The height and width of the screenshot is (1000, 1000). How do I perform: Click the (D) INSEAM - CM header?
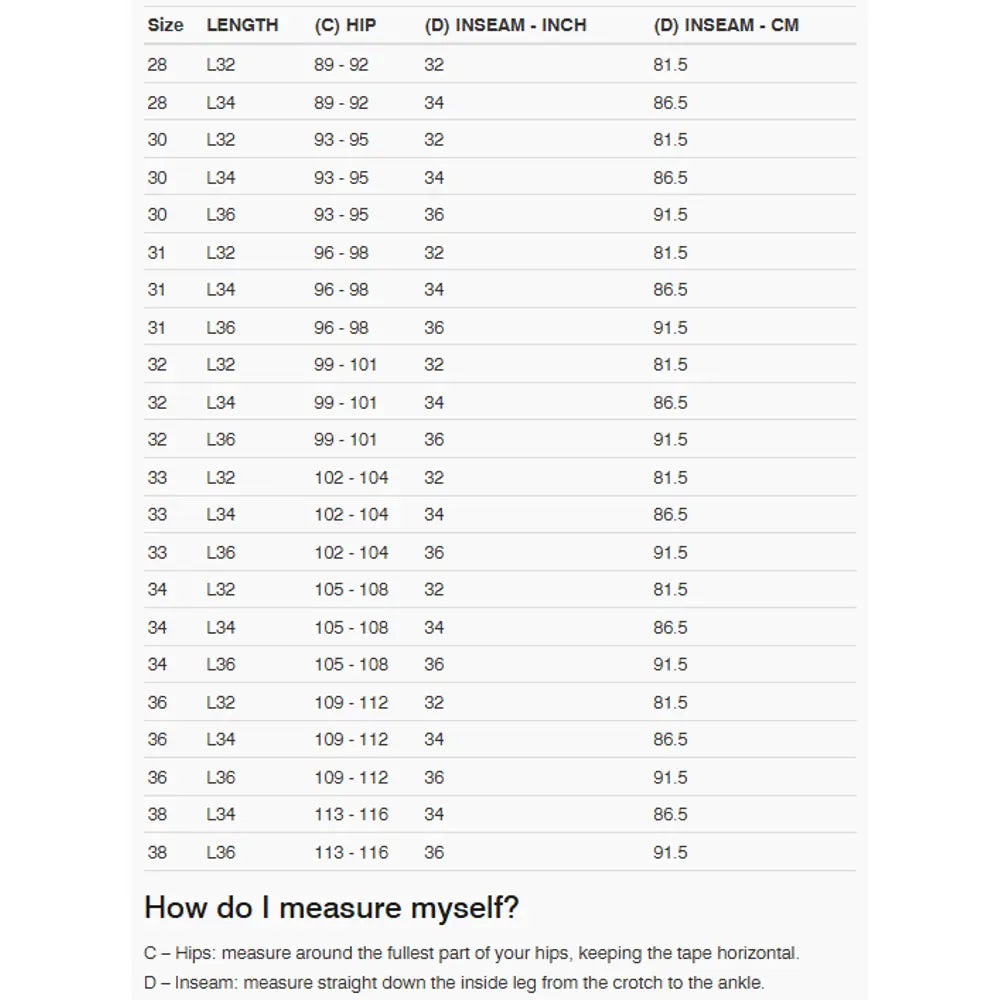[x=726, y=25]
